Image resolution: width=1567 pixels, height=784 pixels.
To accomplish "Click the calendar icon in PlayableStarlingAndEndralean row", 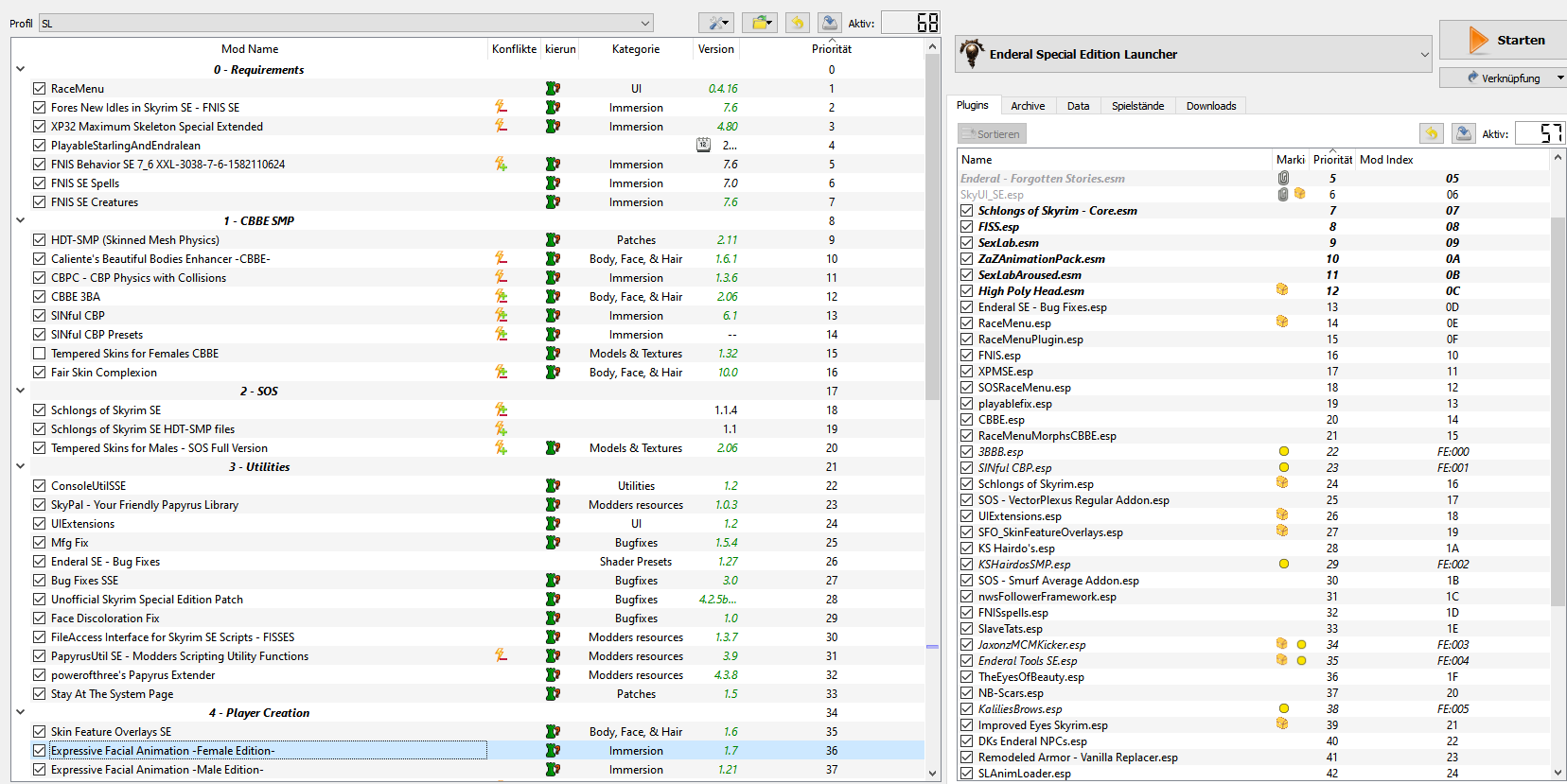I will 703,145.
